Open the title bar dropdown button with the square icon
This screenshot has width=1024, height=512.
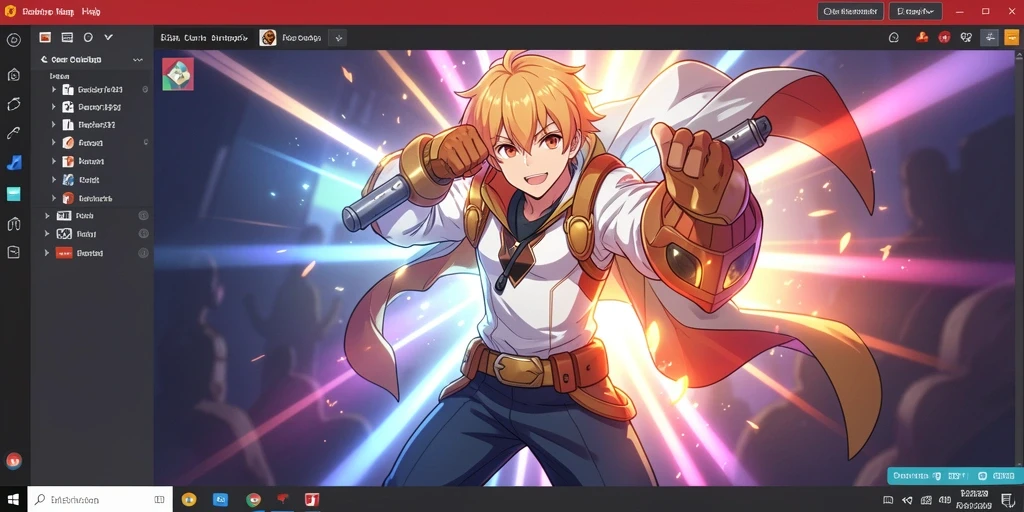coord(916,11)
